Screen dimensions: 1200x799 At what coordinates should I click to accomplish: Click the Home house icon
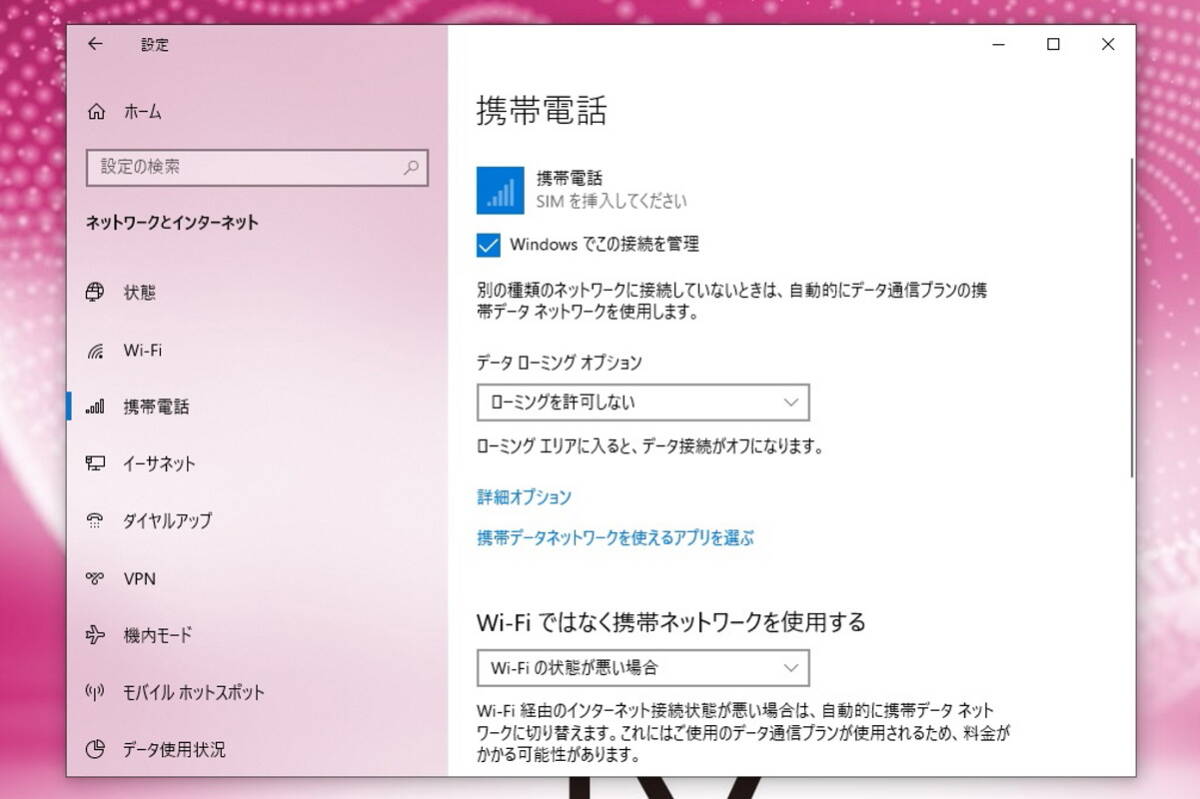(96, 111)
